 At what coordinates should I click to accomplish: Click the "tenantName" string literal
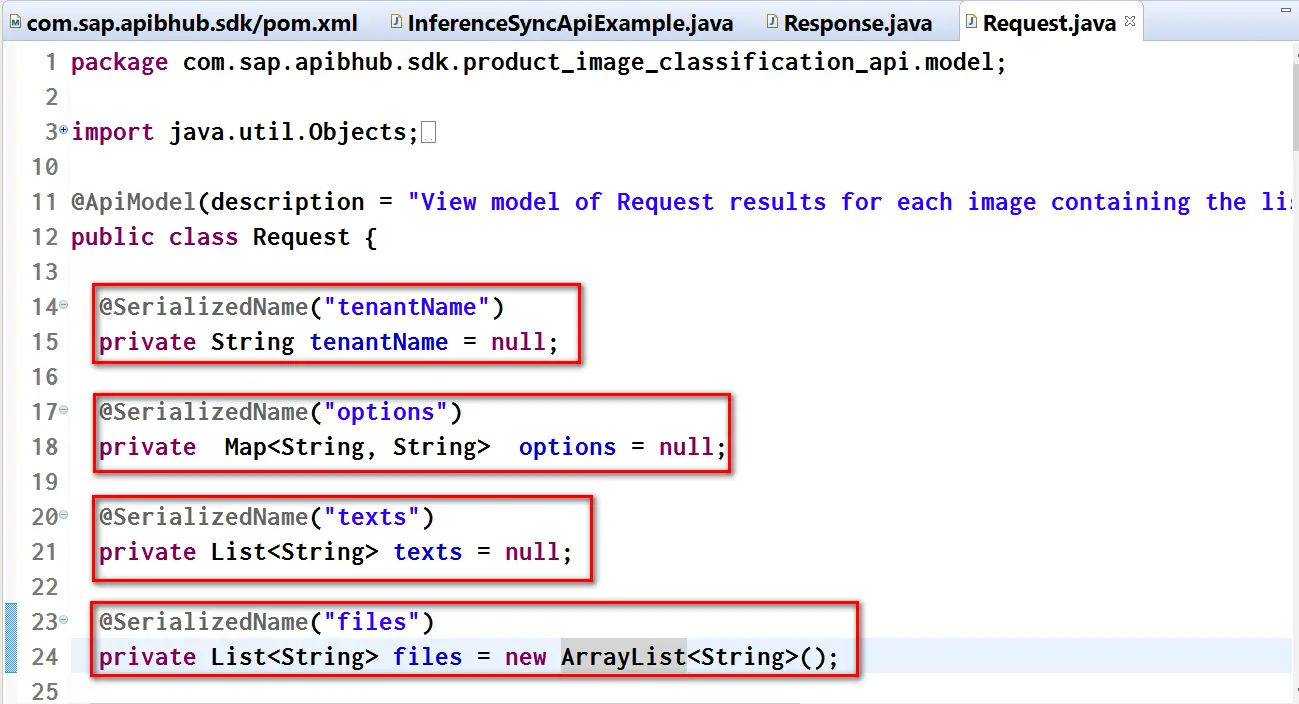tap(407, 307)
